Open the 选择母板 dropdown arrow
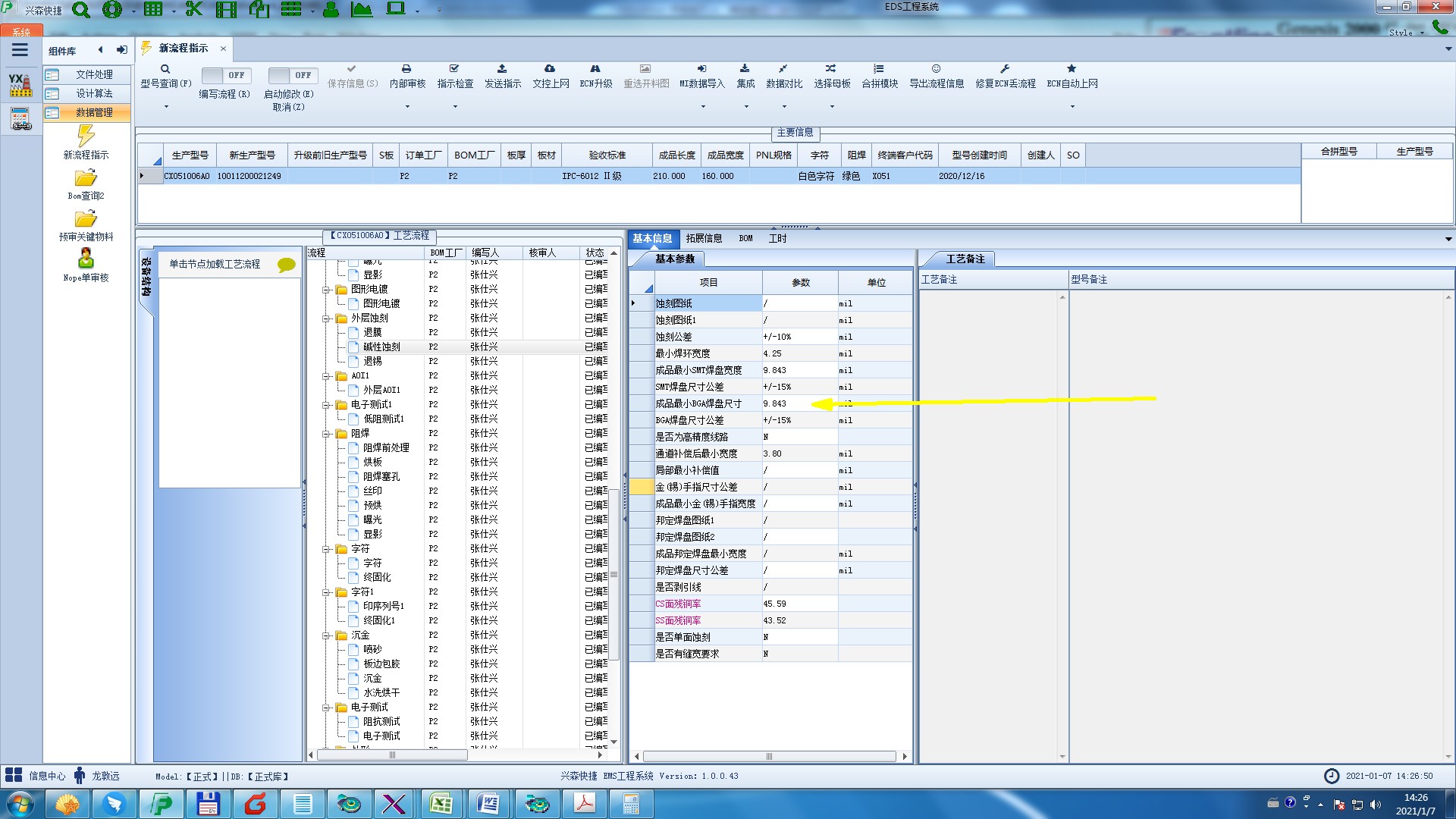 tap(832, 106)
